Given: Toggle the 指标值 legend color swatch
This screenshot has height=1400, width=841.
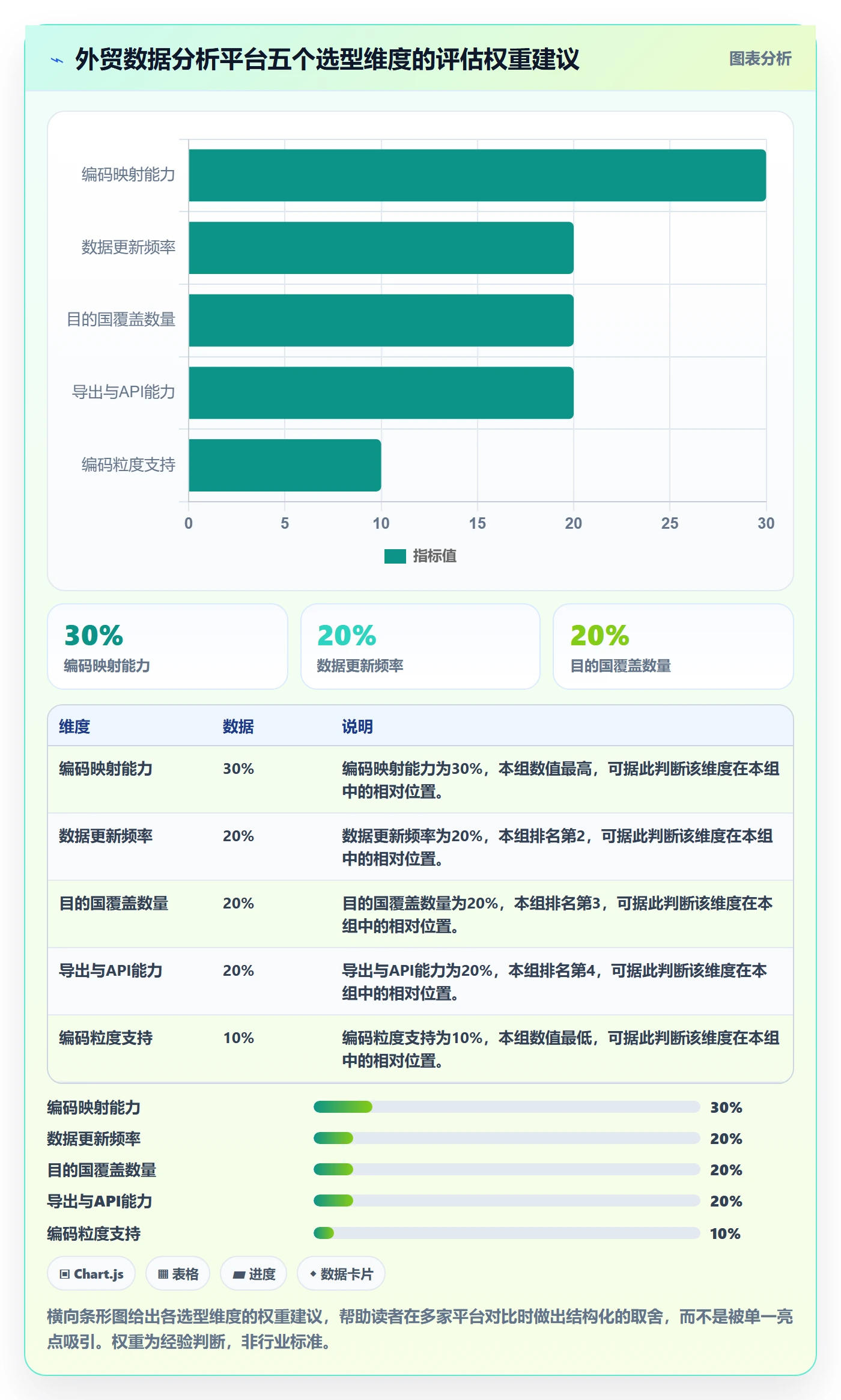Looking at the screenshot, I should pos(395,556).
